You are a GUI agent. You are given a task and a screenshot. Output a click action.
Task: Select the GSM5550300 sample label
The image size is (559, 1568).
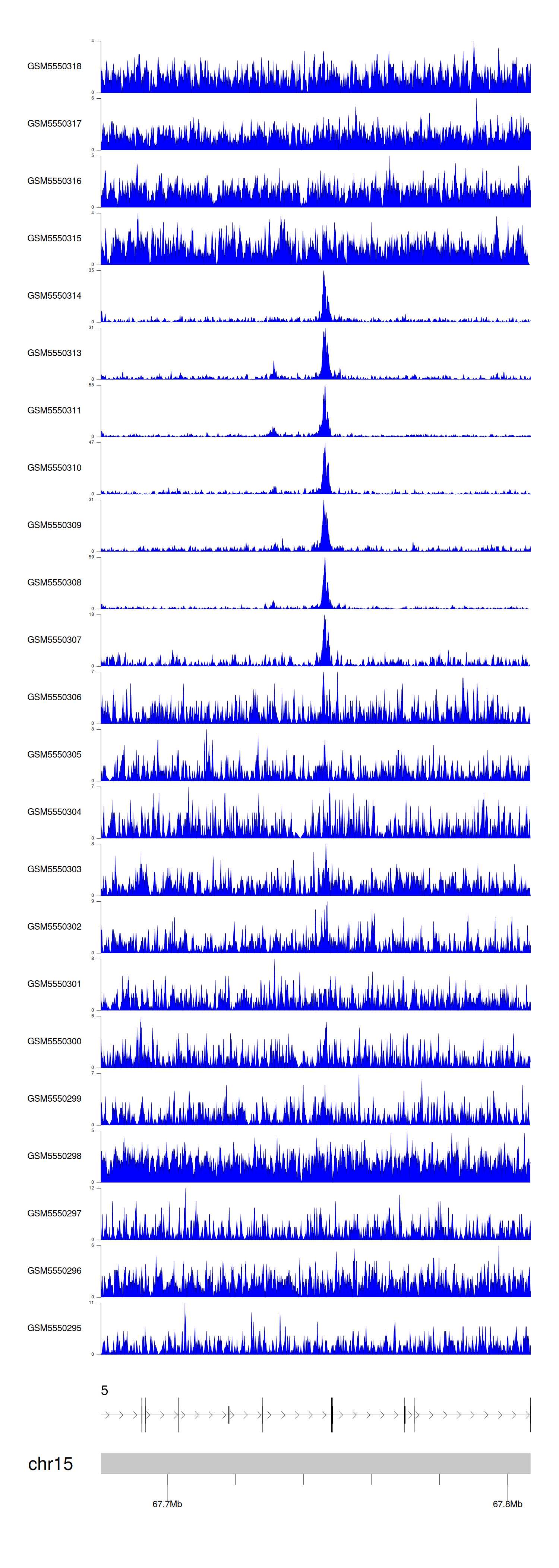click(54, 1041)
